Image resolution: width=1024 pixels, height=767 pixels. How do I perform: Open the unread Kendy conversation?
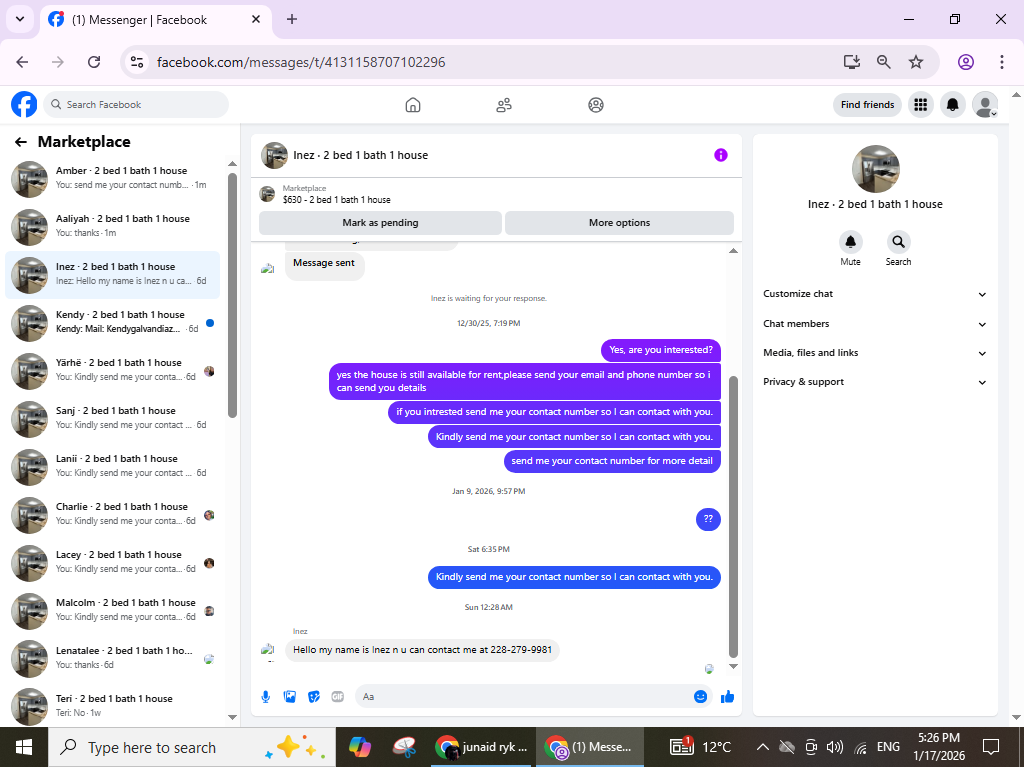click(x=112, y=322)
